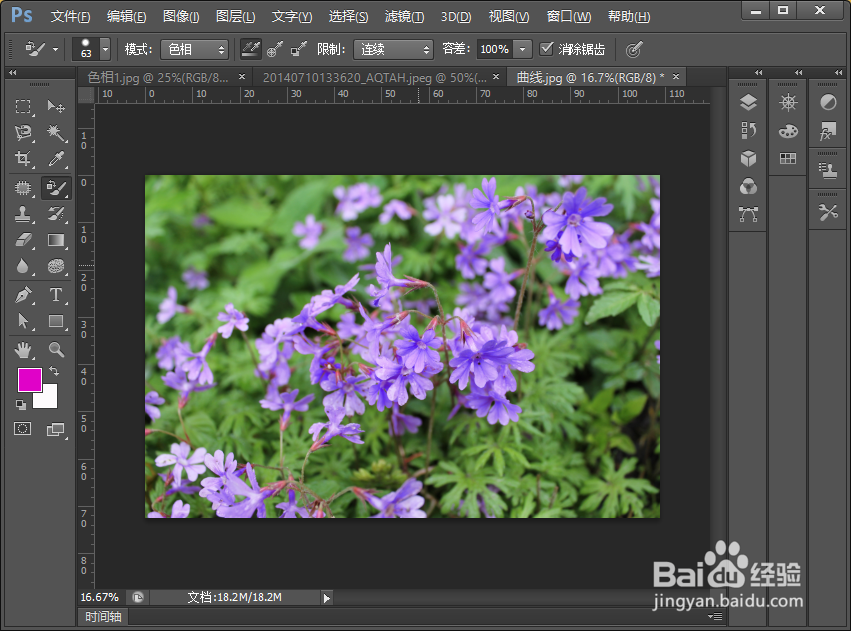851x631 pixels.
Task: Pick the Magic Wand tool
Action: coord(56,132)
